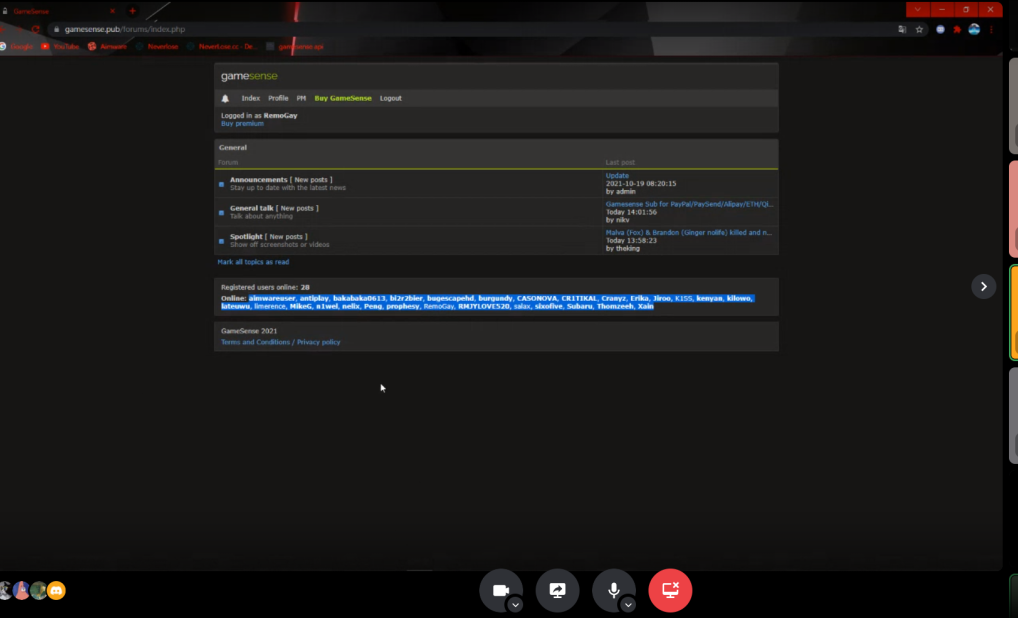Toggle the camera in the call controls
The height and width of the screenshot is (618, 1018).
[501, 589]
